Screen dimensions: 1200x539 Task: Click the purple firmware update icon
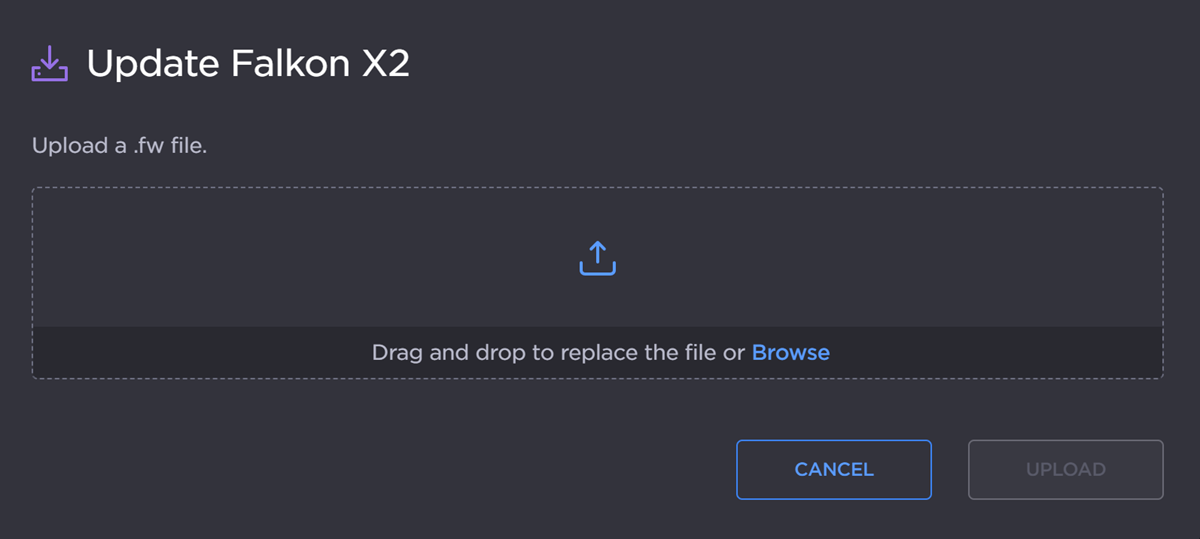tap(50, 65)
